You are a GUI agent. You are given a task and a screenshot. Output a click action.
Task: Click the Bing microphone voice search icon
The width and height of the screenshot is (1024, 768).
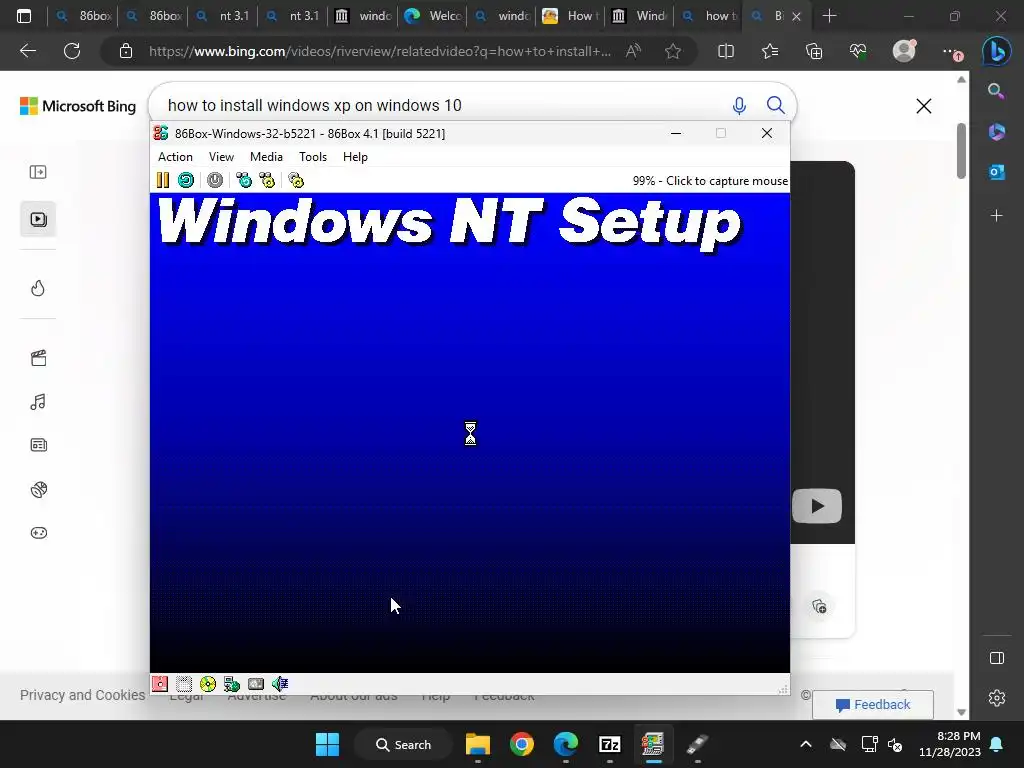click(x=739, y=105)
